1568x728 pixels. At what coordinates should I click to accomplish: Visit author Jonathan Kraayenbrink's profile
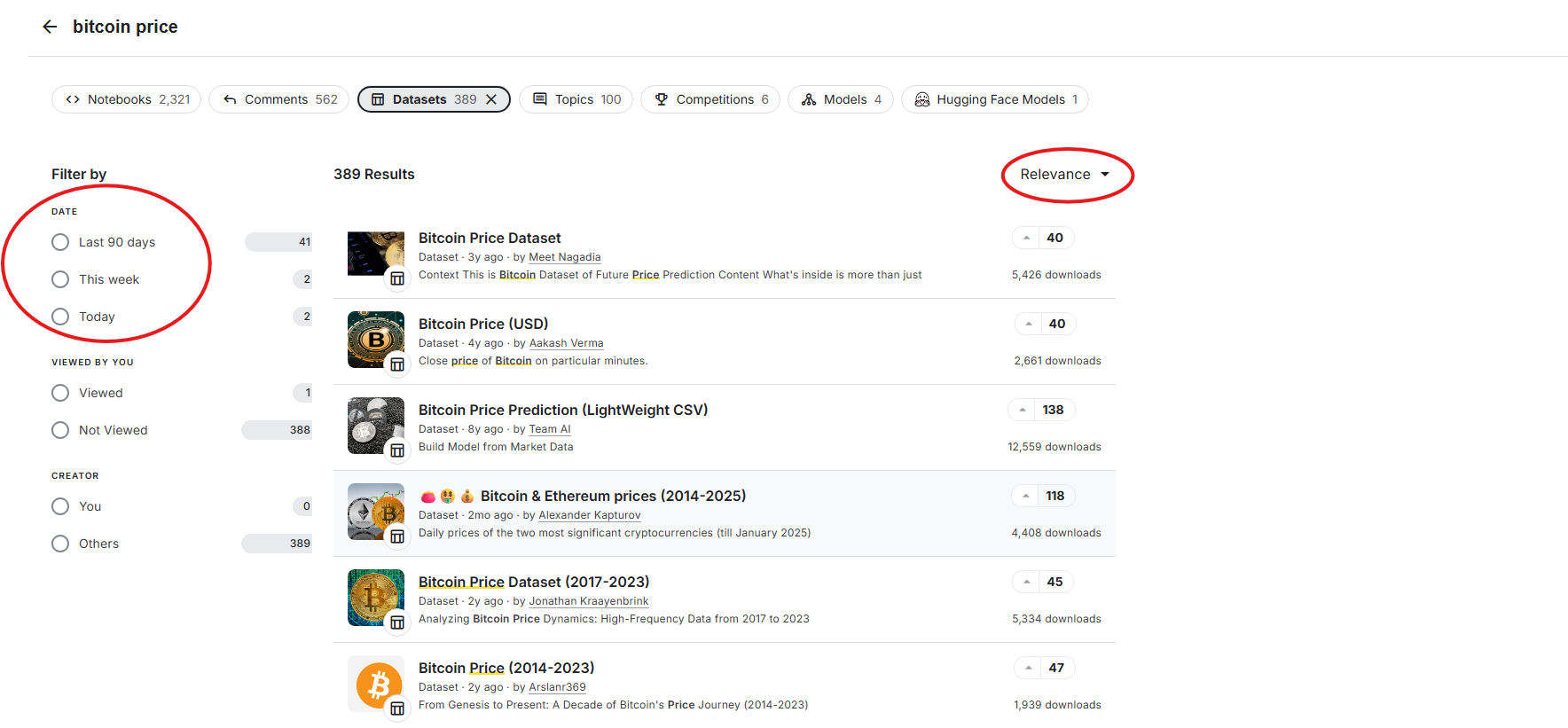click(x=589, y=601)
